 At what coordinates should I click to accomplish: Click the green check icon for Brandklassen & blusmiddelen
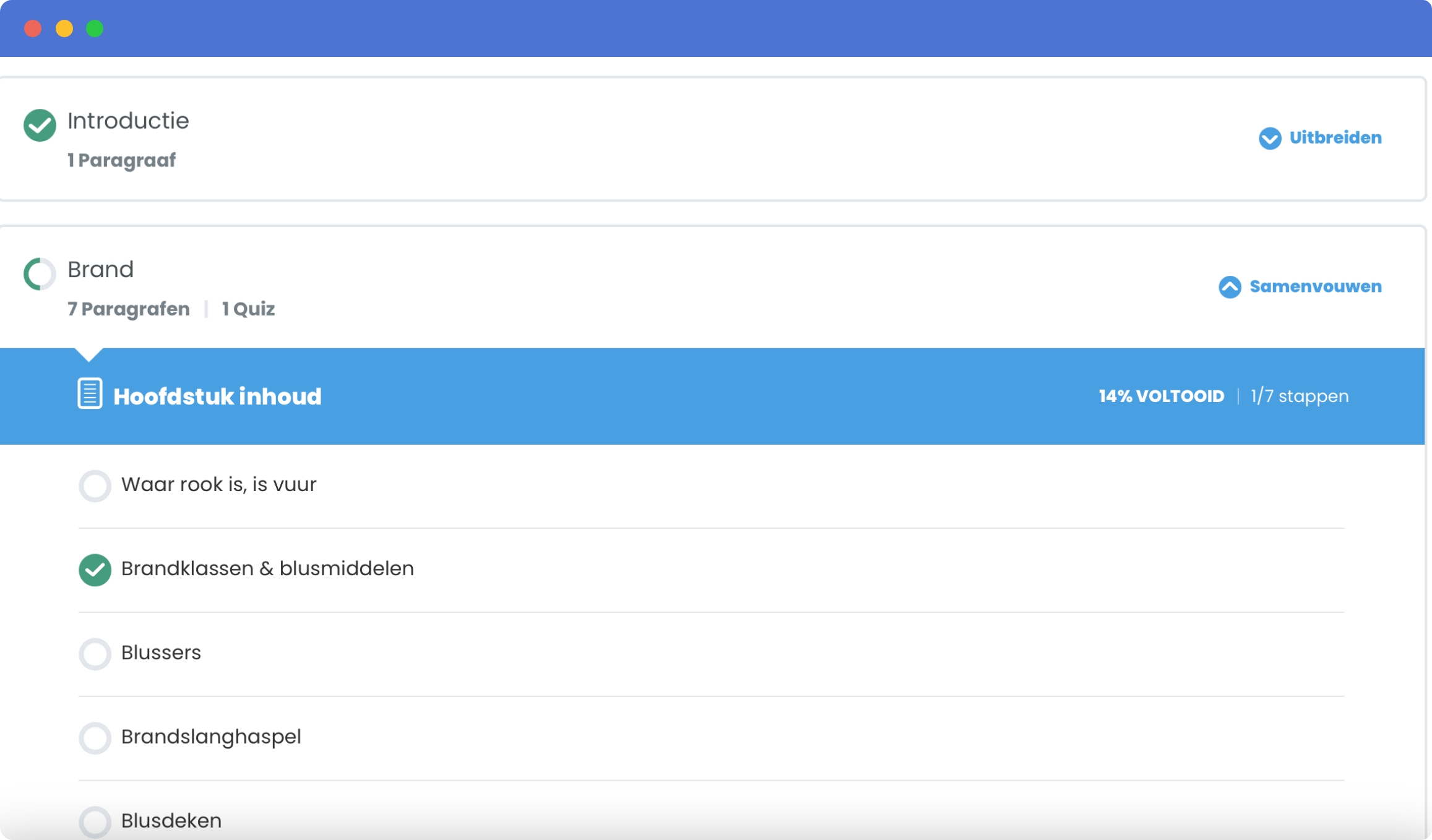click(95, 569)
